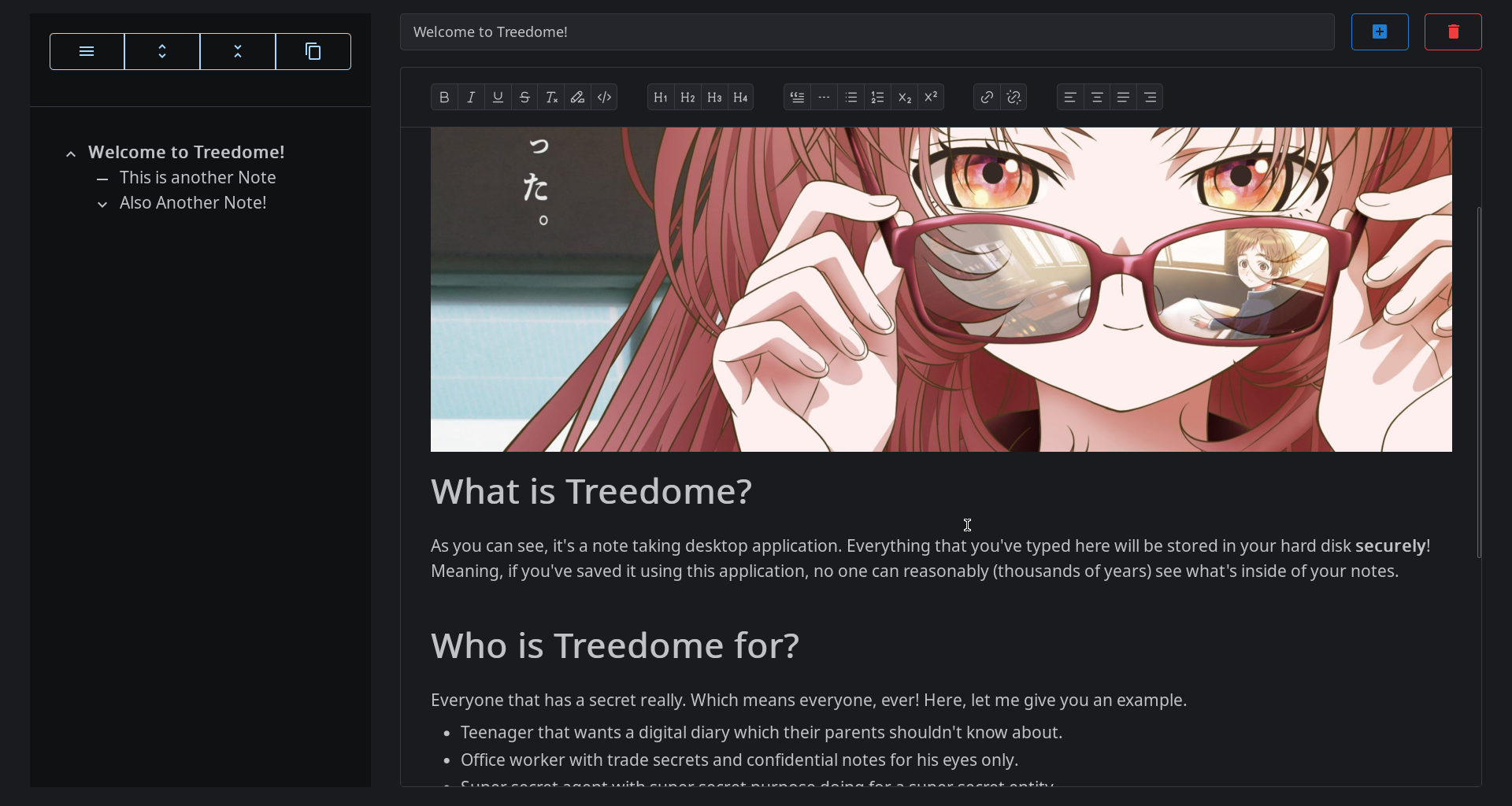Expand the Also Another Note! node

coord(102,204)
